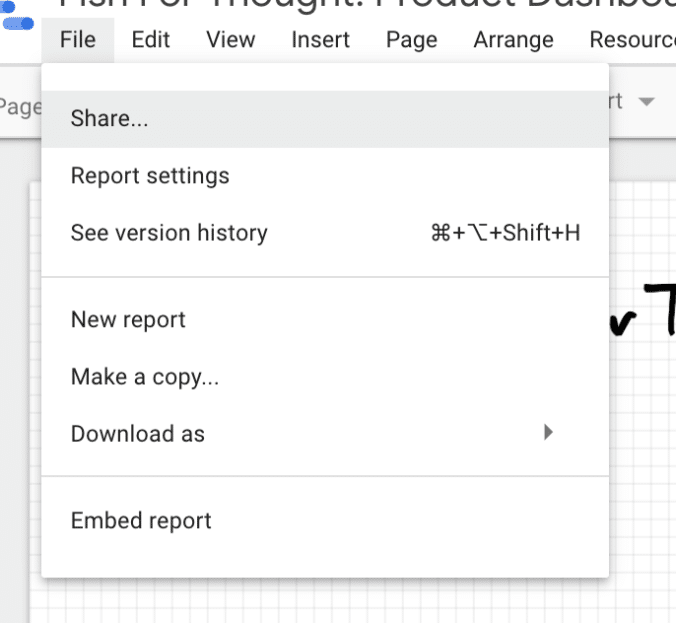Viewport: 676px width, 623px height.
Task: Choose Share... from File menu
Action: (x=325, y=119)
